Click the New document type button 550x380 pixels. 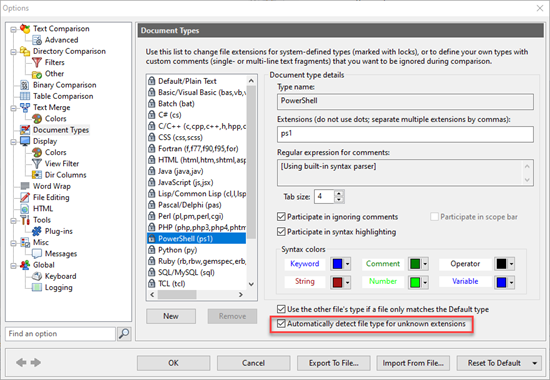pyautogui.click(x=171, y=316)
